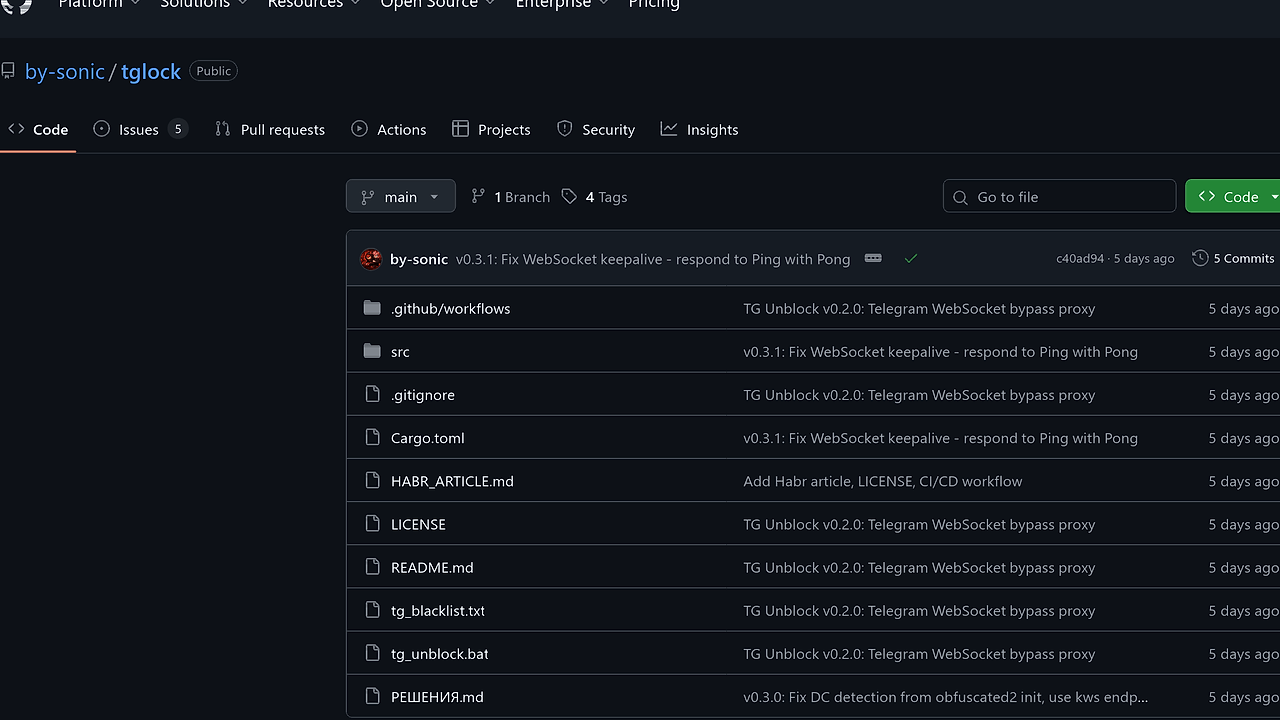The image size is (1280, 720).
Task: Open the Cargo.toml file
Action: pyautogui.click(x=428, y=437)
